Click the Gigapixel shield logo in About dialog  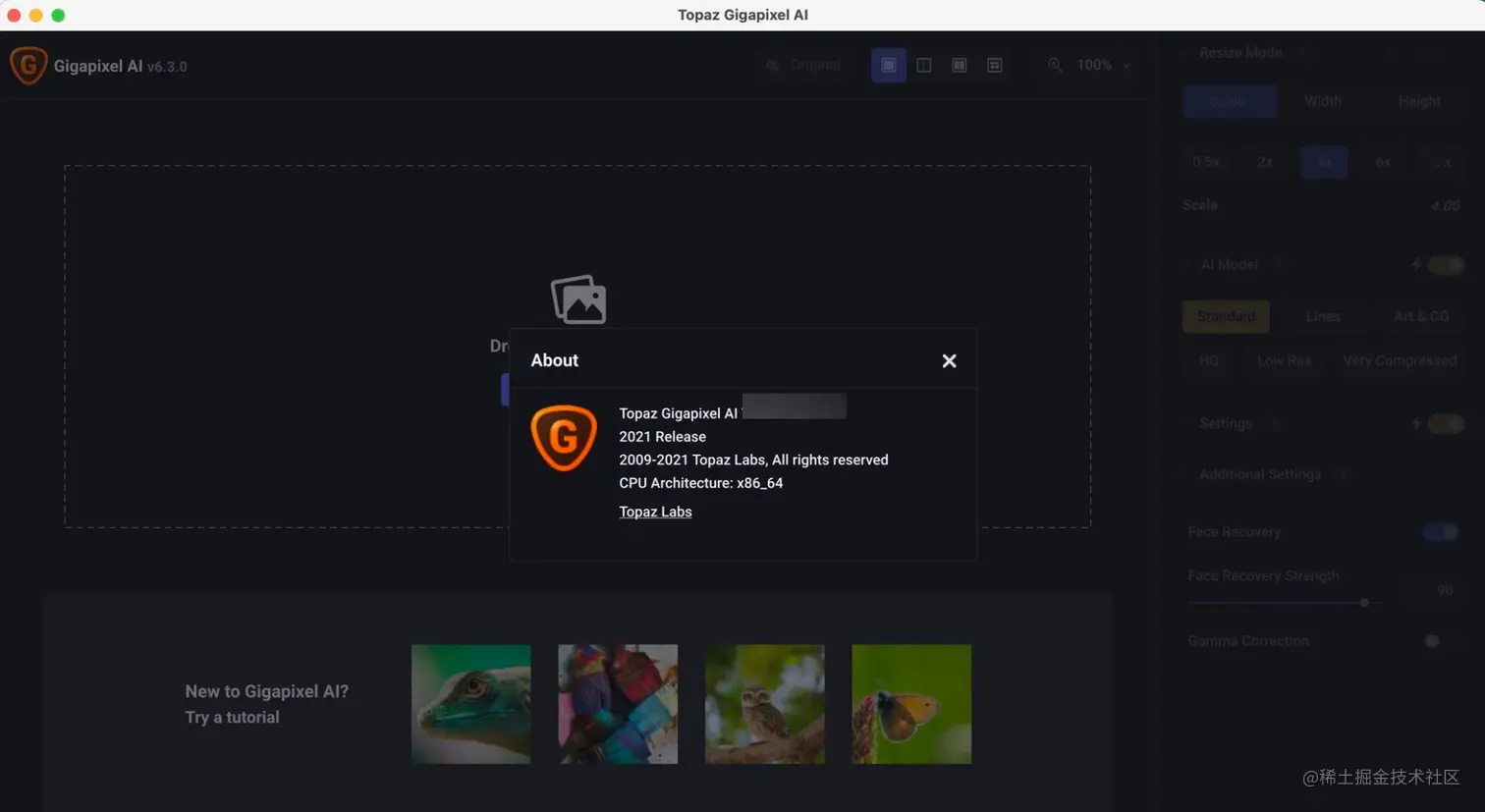564,438
